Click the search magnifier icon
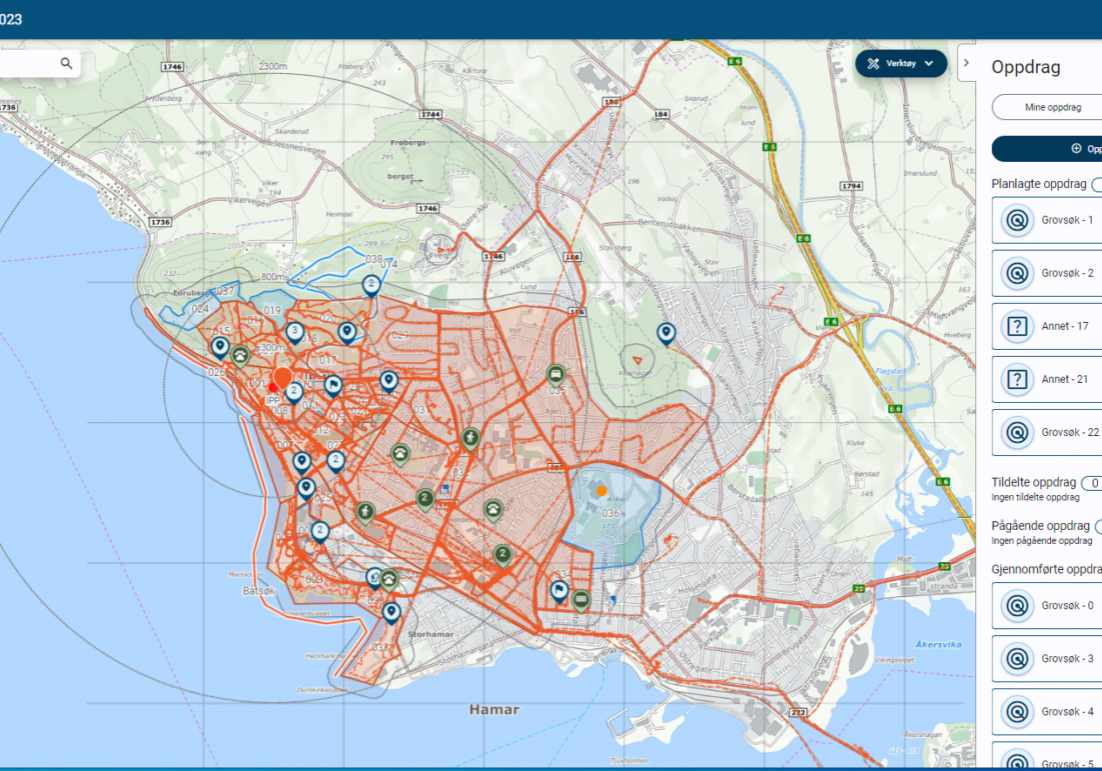This screenshot has width=1102, height=771. point(66,64)
